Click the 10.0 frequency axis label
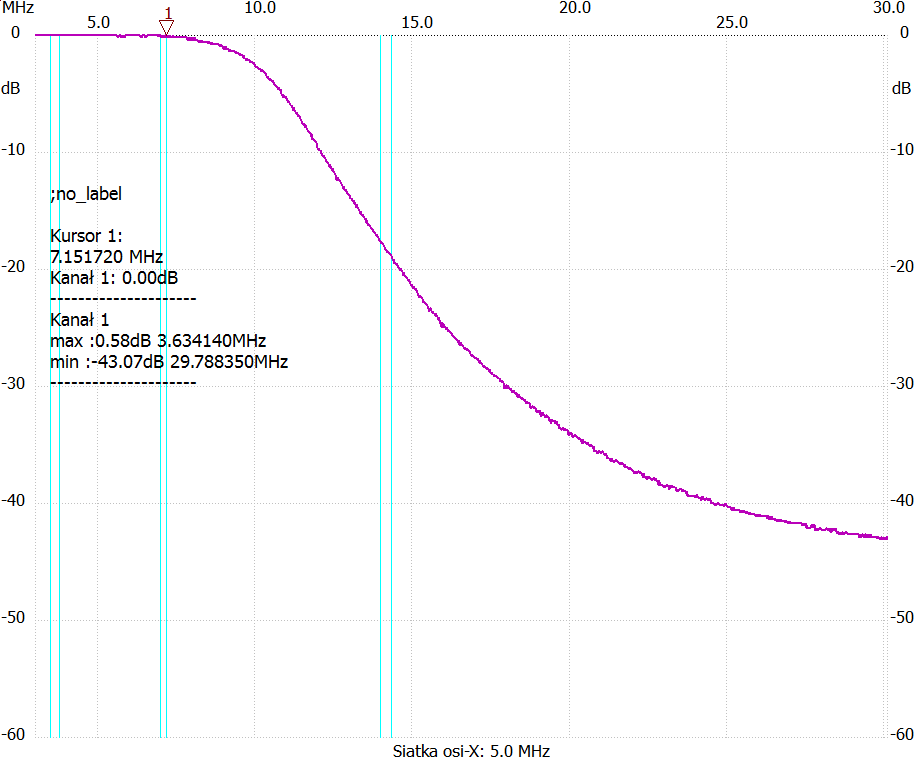The height and width of the screenshot is (772, 922). 259,8
